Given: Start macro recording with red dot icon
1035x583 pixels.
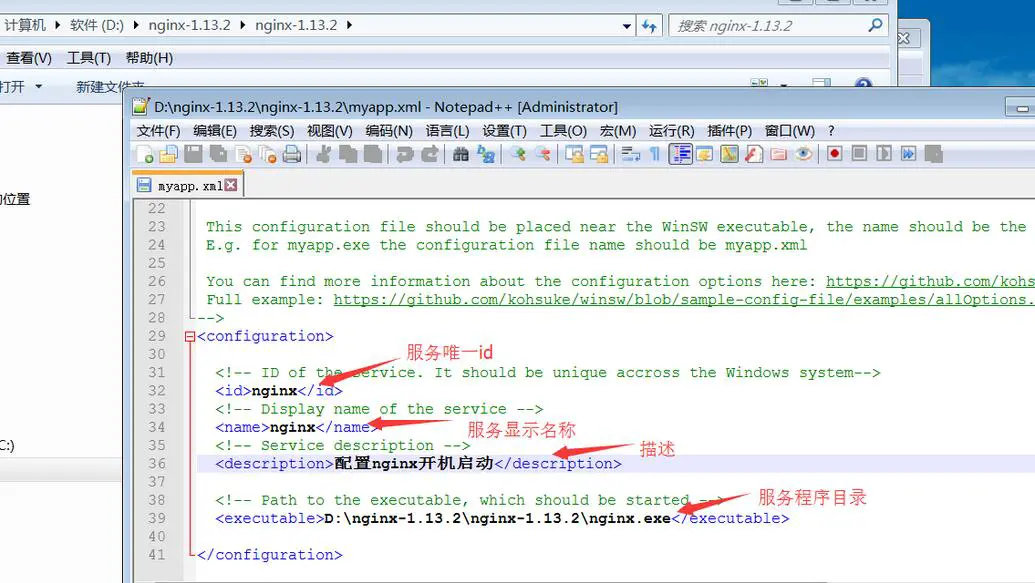Looking at the screenshot, I should pos(834,154).
